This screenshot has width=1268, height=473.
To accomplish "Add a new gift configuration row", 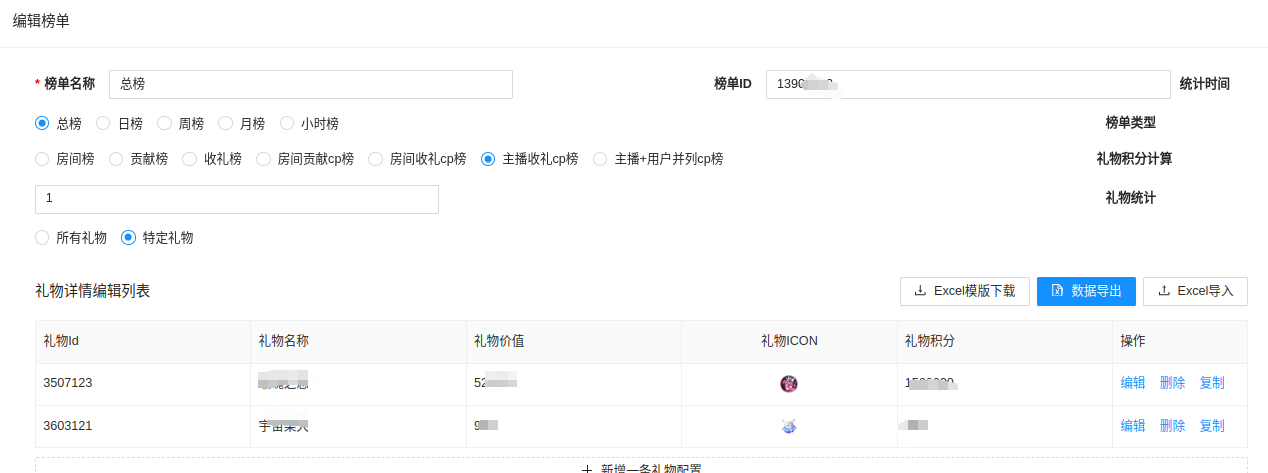I will tap(641, 467).
